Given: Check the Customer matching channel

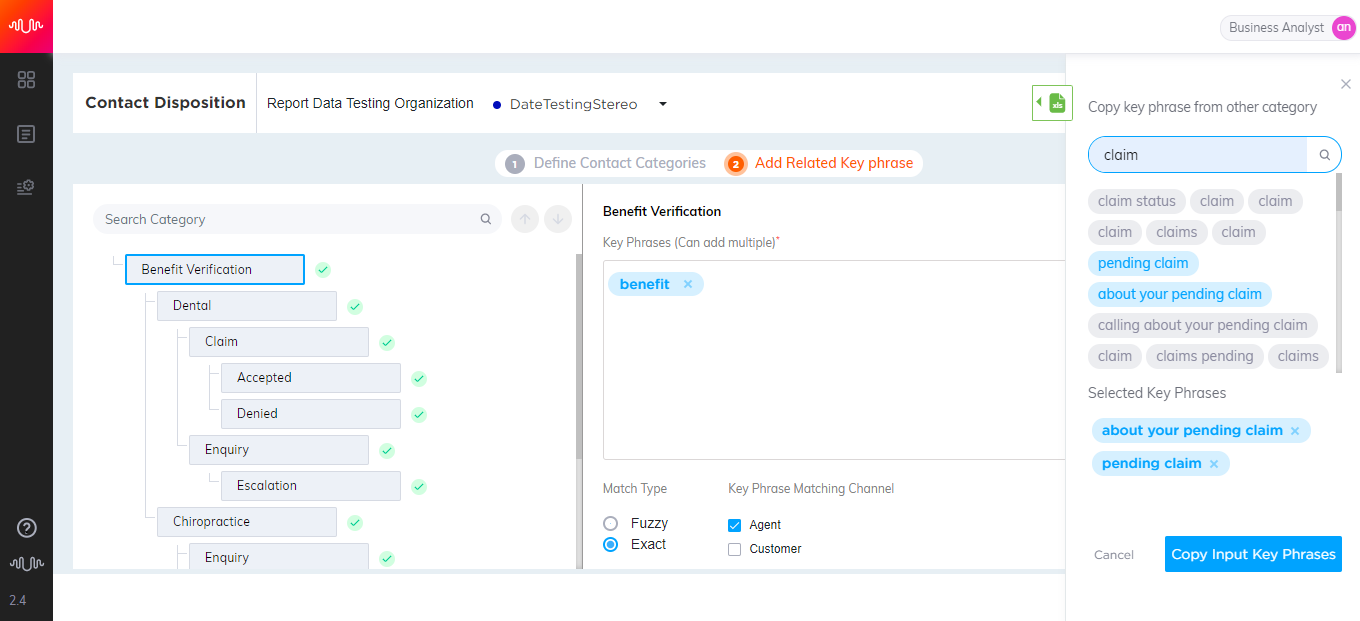Looking at the screenshot, I should (x=735, y=549).
